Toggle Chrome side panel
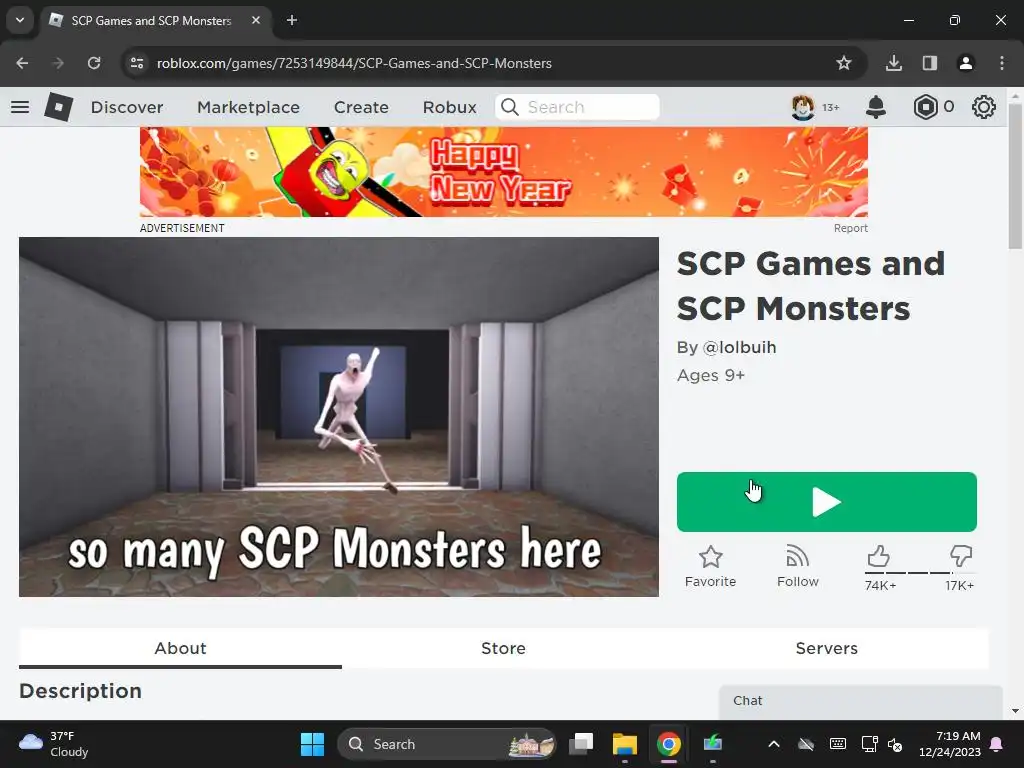The image size is (1024, 768). coord(930,63)
